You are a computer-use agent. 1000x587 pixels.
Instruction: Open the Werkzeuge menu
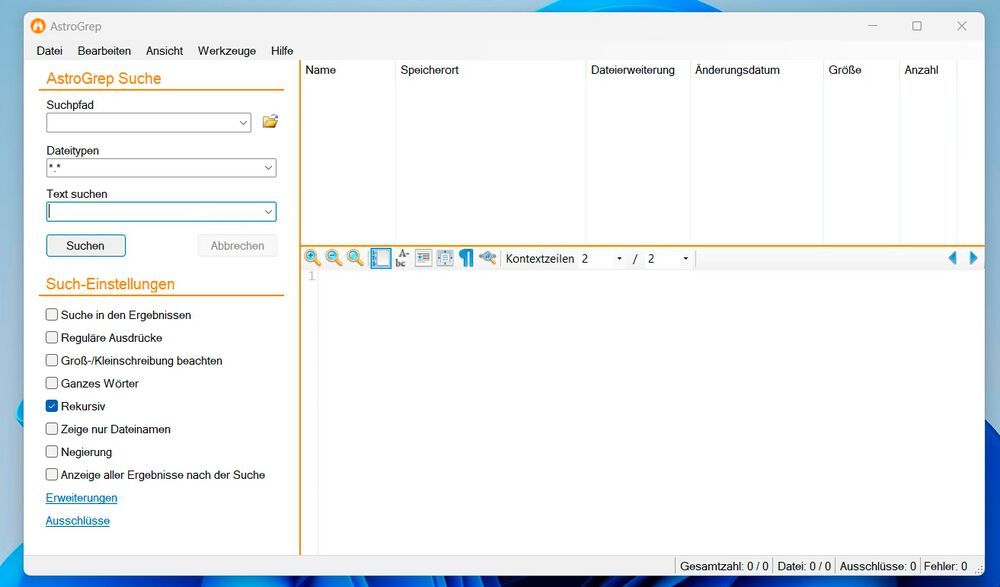coord(226,51)
